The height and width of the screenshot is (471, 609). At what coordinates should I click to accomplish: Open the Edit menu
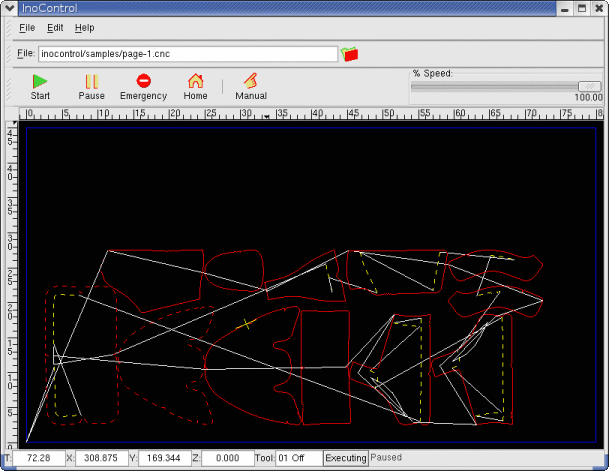(55, 28)
